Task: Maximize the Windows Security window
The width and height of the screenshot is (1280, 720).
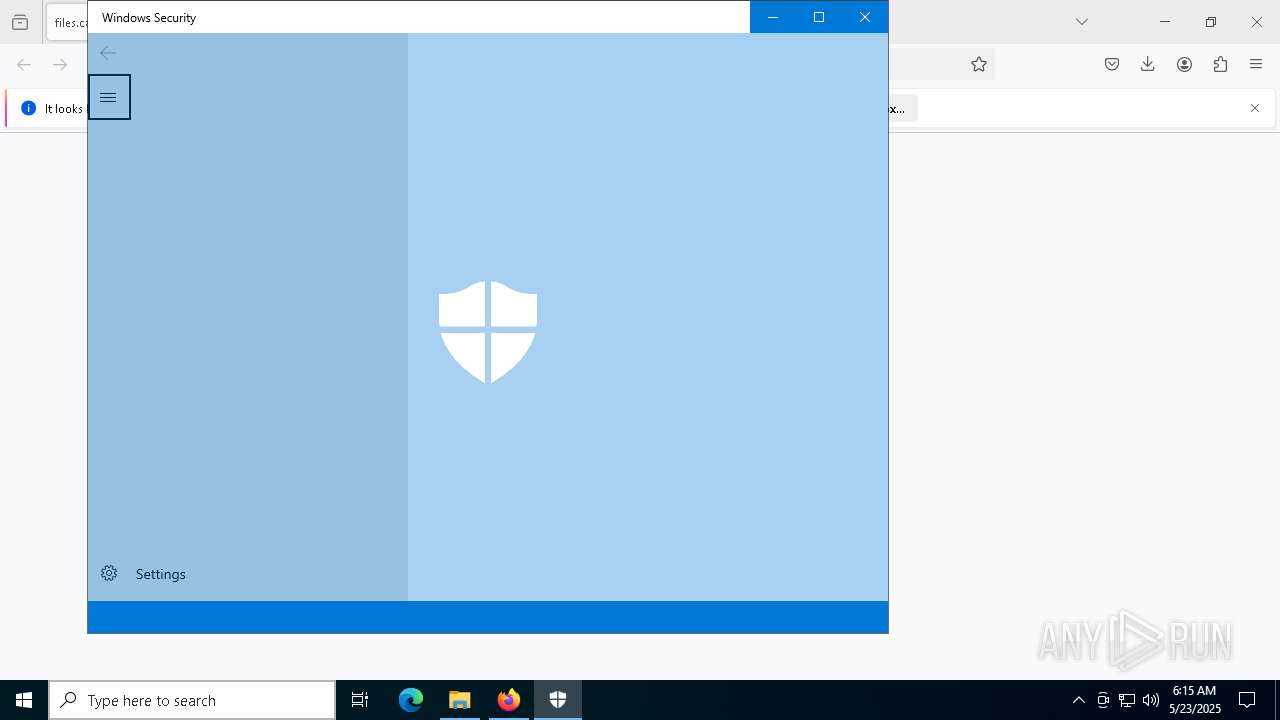Action: [x=819, y=17]
